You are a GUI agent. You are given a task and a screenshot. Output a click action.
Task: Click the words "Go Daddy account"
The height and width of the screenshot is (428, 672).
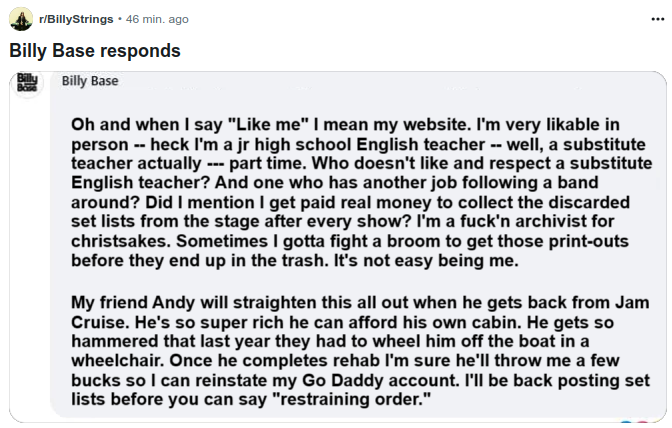tap(381, 380)
